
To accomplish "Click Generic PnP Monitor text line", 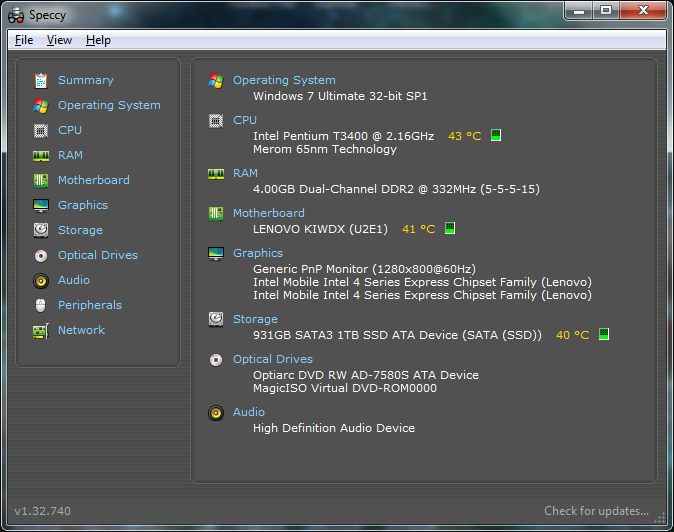I will coord(365,269).
